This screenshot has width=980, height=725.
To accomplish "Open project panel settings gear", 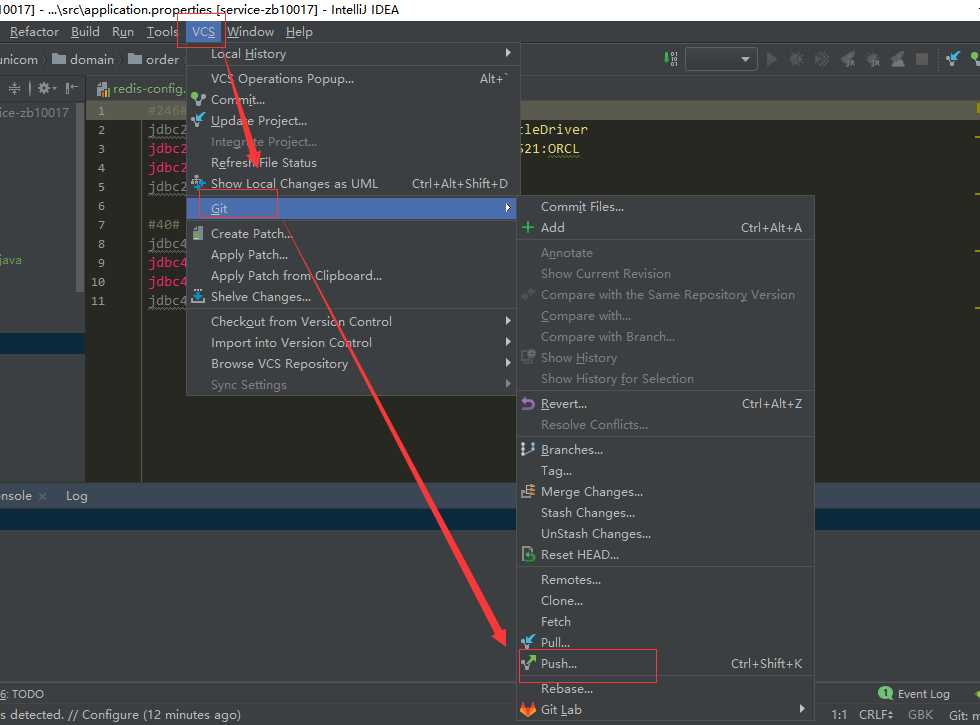I will (x=45, y=89).
